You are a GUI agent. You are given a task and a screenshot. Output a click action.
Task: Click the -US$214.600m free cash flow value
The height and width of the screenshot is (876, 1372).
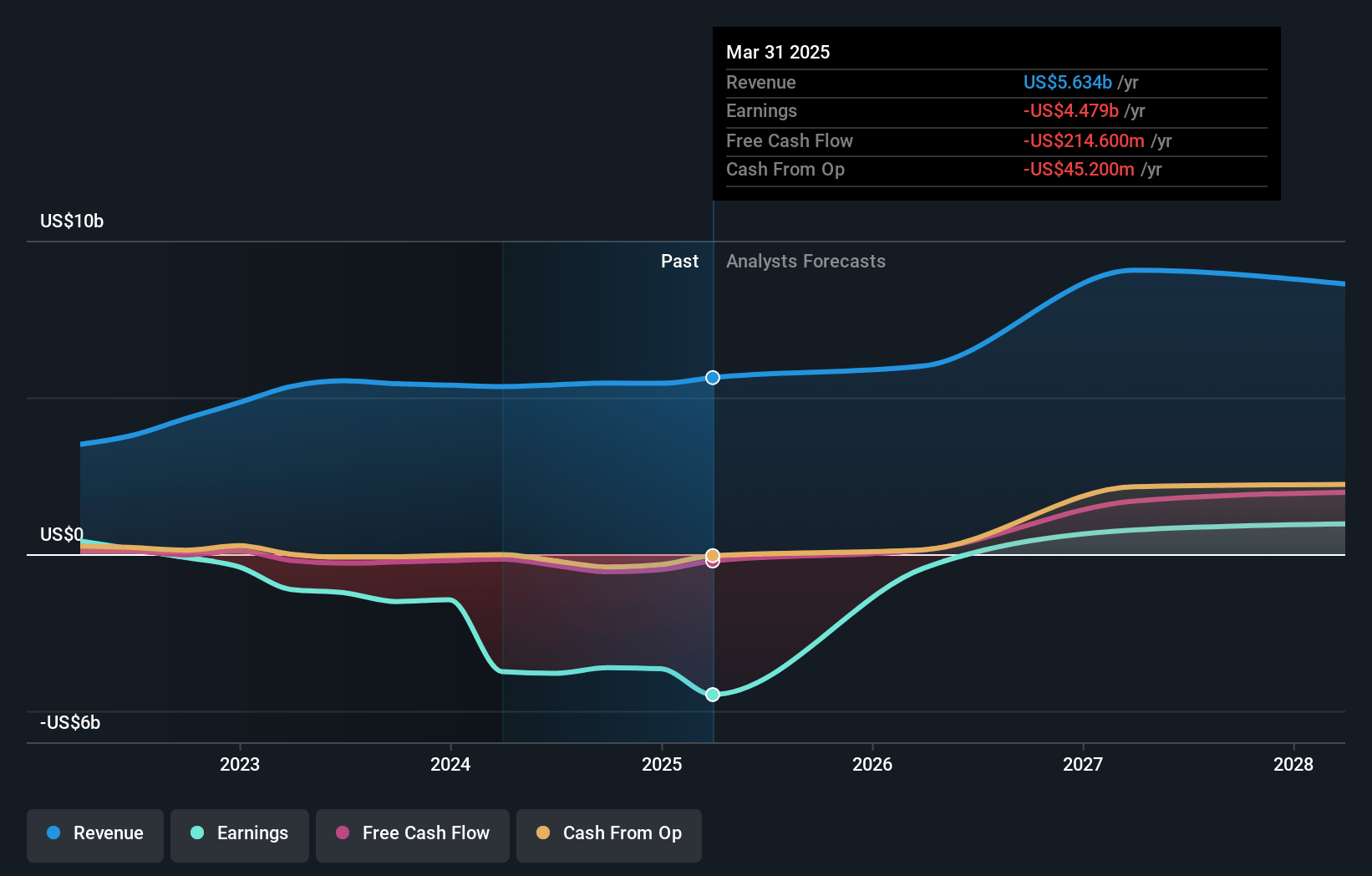pos(1084,140)
